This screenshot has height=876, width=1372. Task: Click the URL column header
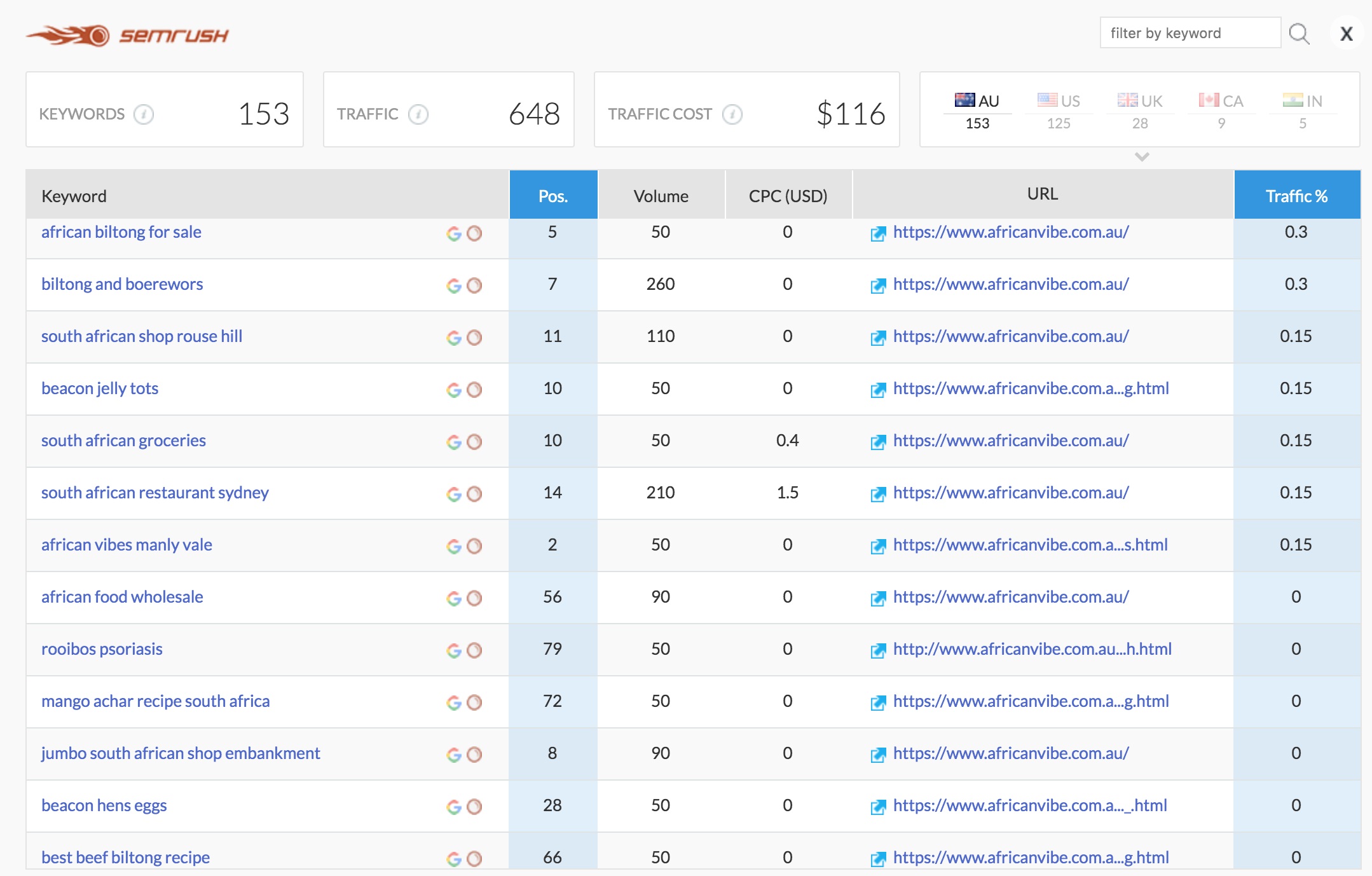[1043, 194]
